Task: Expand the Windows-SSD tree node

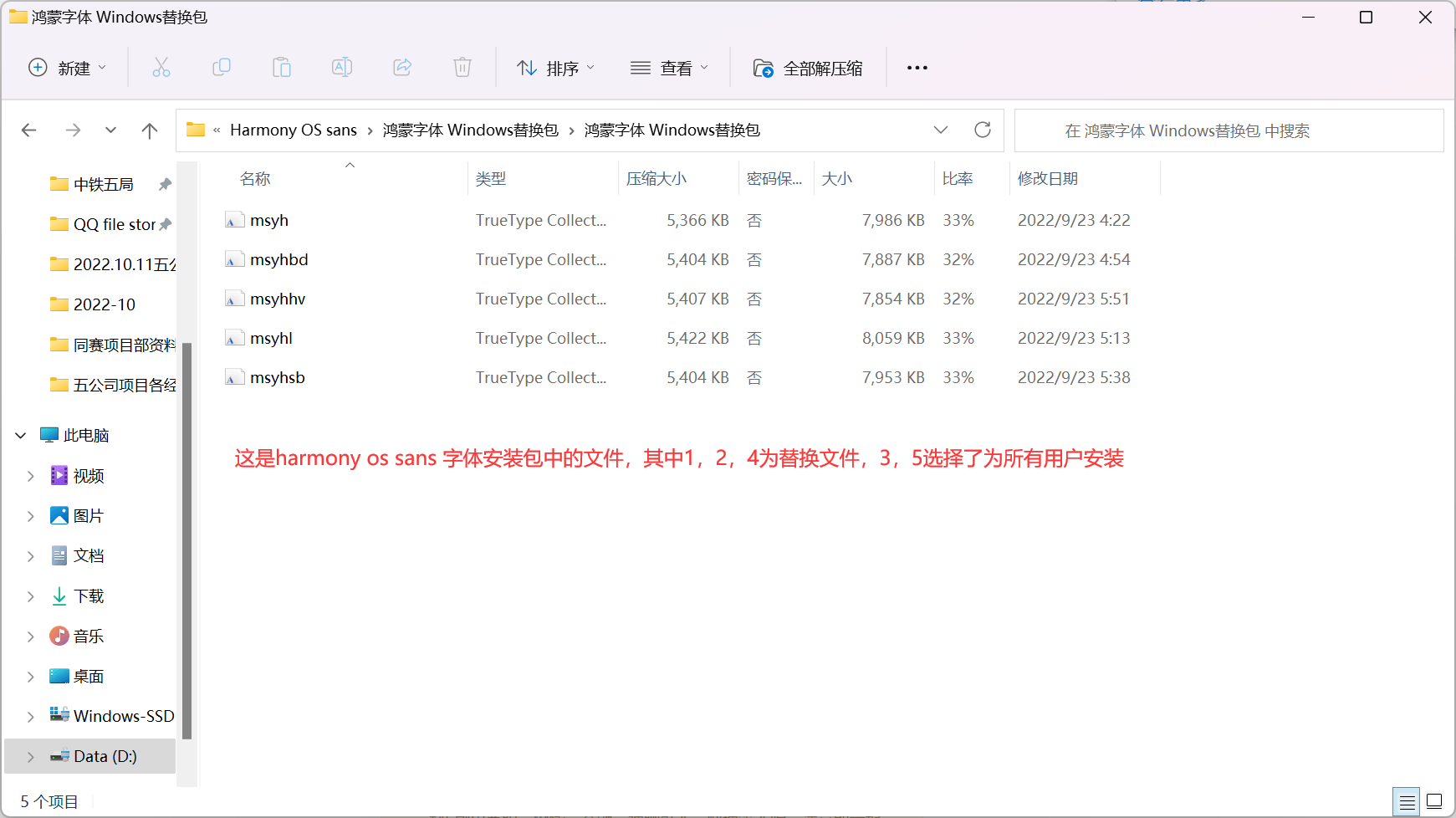Action: (x=31, y=717)
